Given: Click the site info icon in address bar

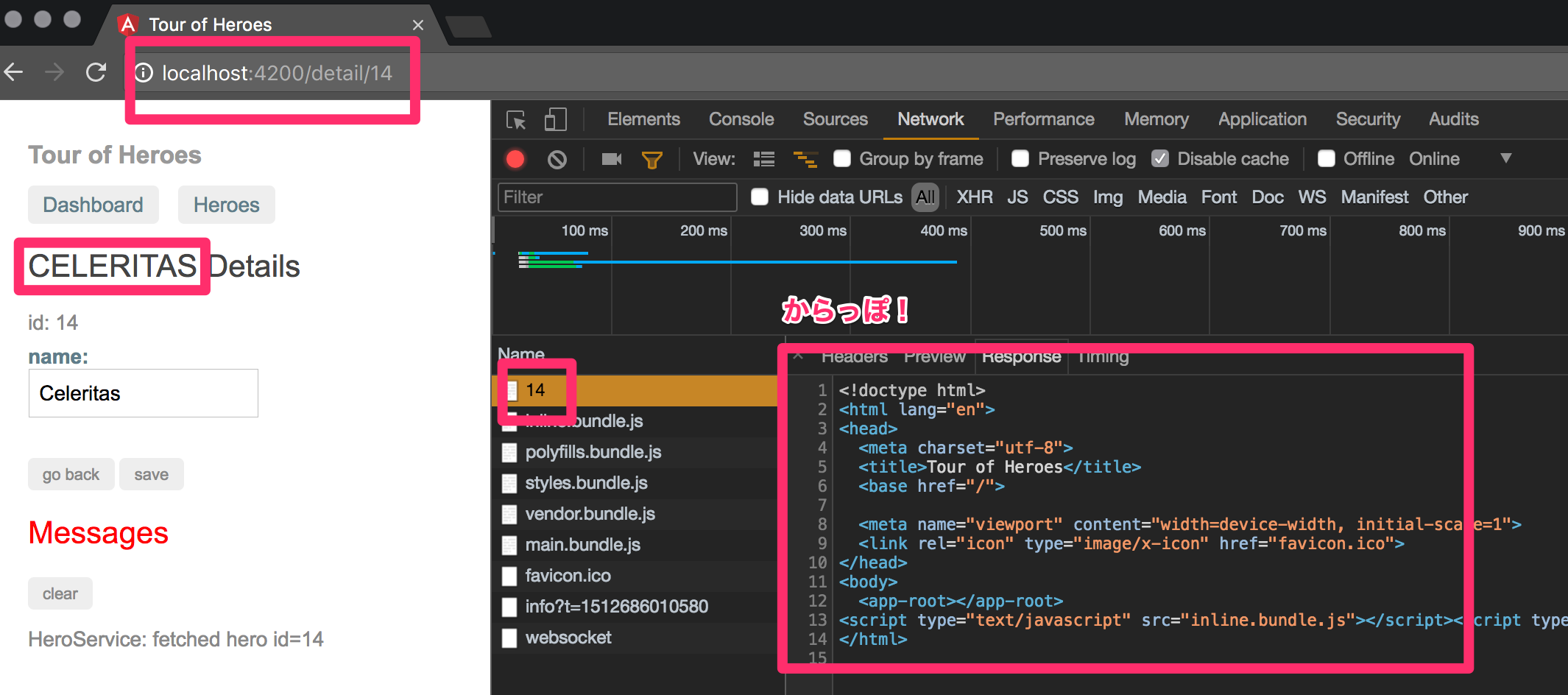Looking at the screenshot, I should (x=144, y=73).
